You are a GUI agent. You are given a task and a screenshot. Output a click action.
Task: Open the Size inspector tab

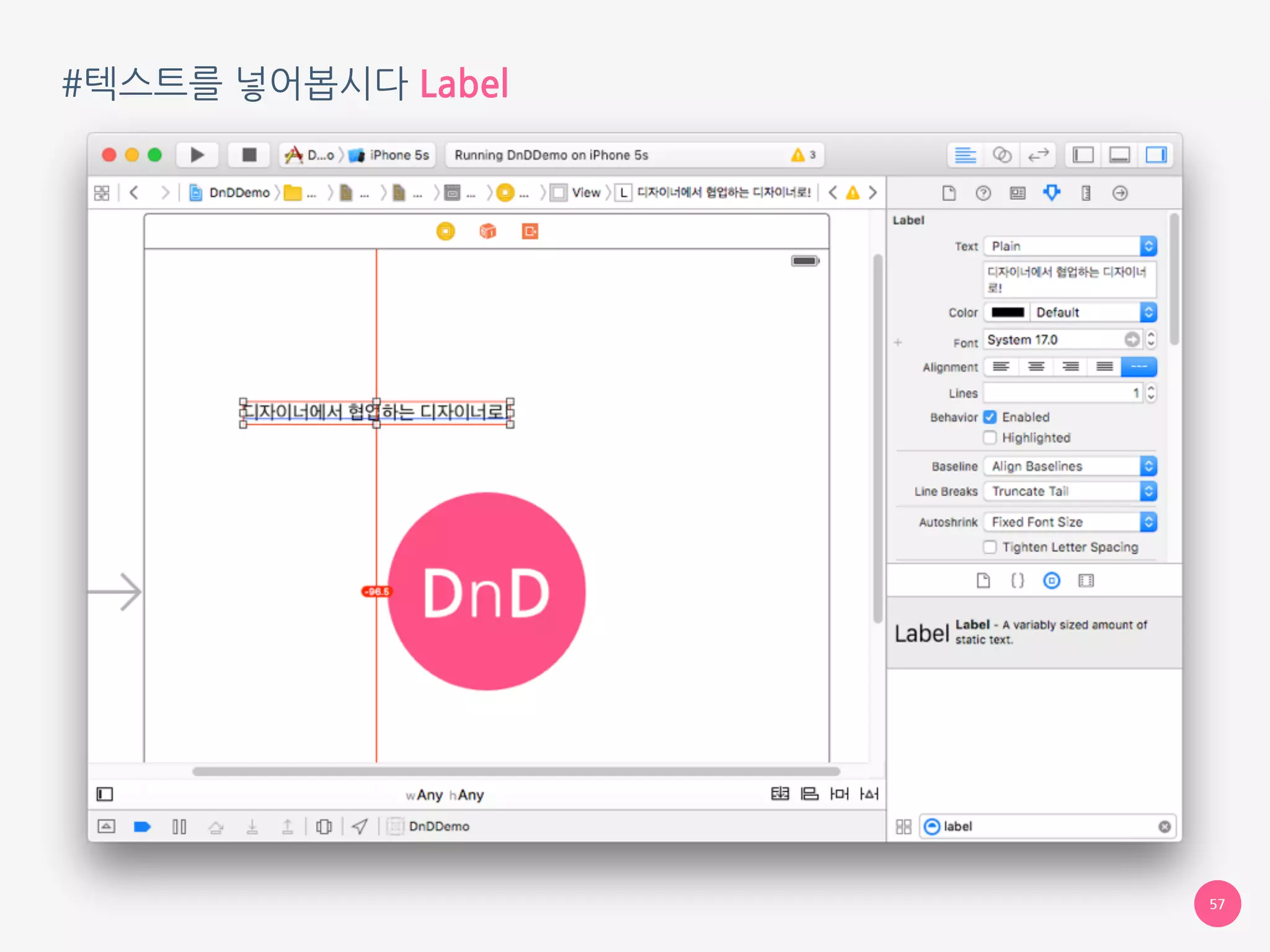tap(1086, 193)
